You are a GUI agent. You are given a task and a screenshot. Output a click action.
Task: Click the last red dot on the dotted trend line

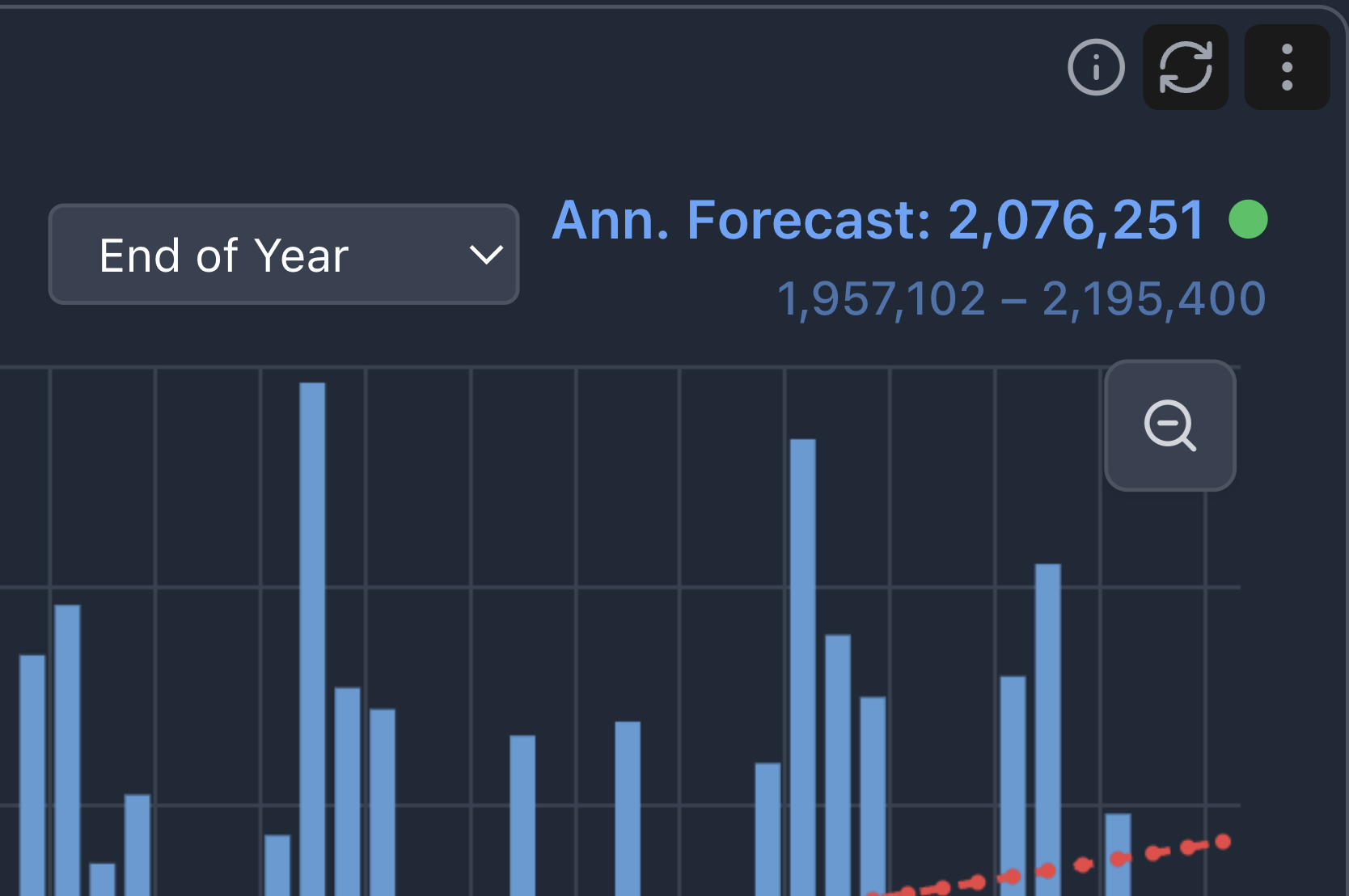click(x=1223, y=842)
